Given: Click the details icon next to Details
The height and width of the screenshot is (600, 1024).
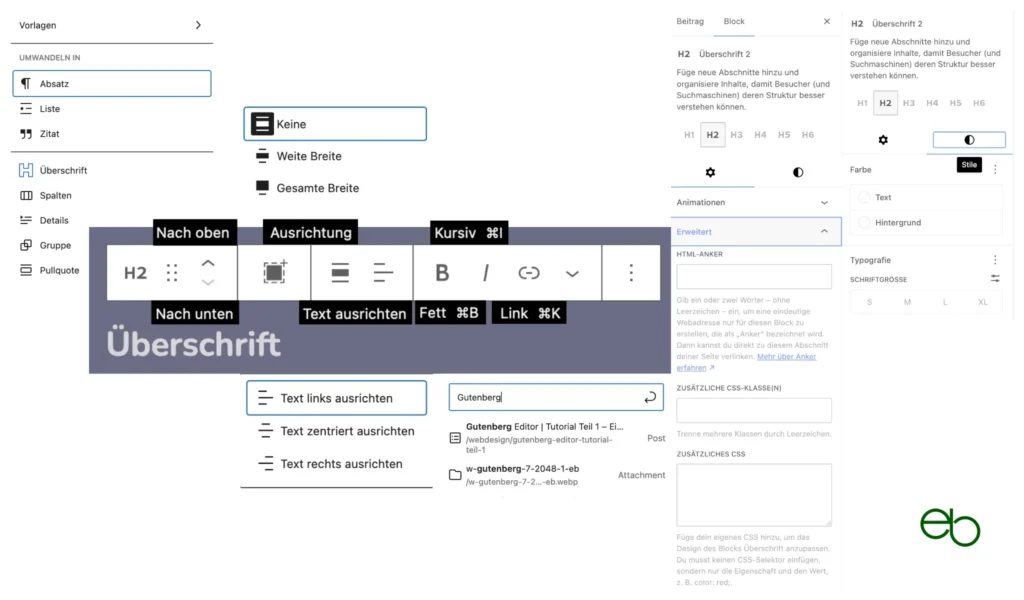Looking at the screenshot, I should point(25,220).
